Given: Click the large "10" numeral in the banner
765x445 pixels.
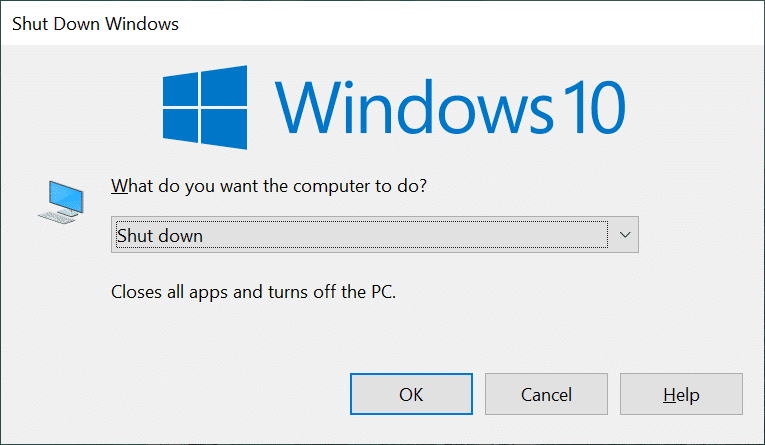Looking at the screenshot, I should click(x=595, y=107).
